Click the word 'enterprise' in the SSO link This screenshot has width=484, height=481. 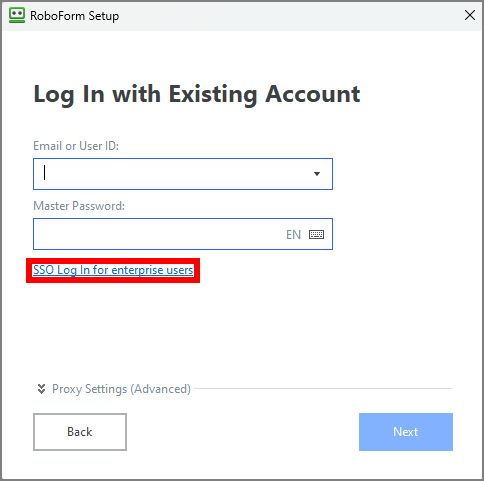click(x=137, y=270)
